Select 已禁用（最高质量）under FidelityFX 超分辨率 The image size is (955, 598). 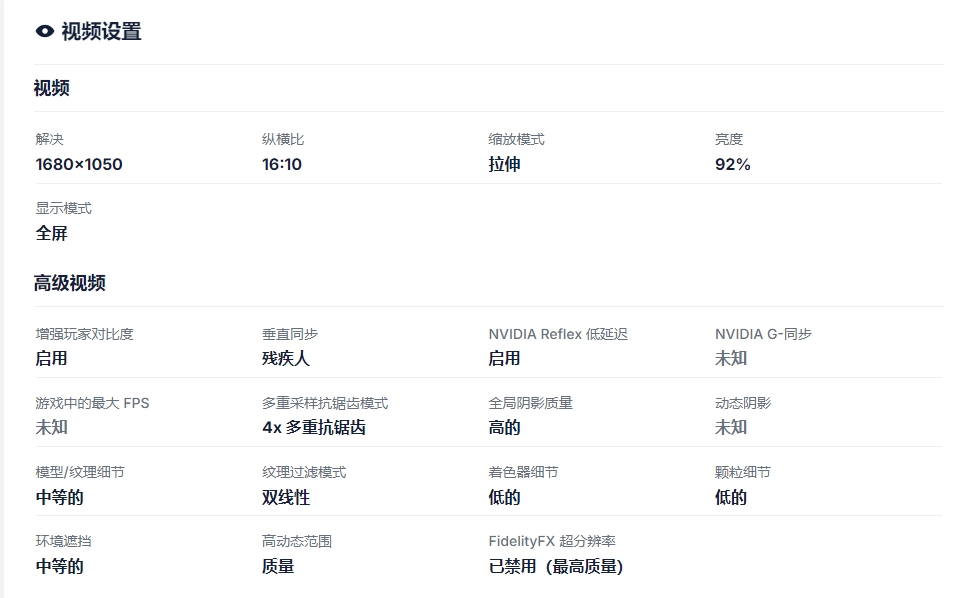(x=556, y=566)
